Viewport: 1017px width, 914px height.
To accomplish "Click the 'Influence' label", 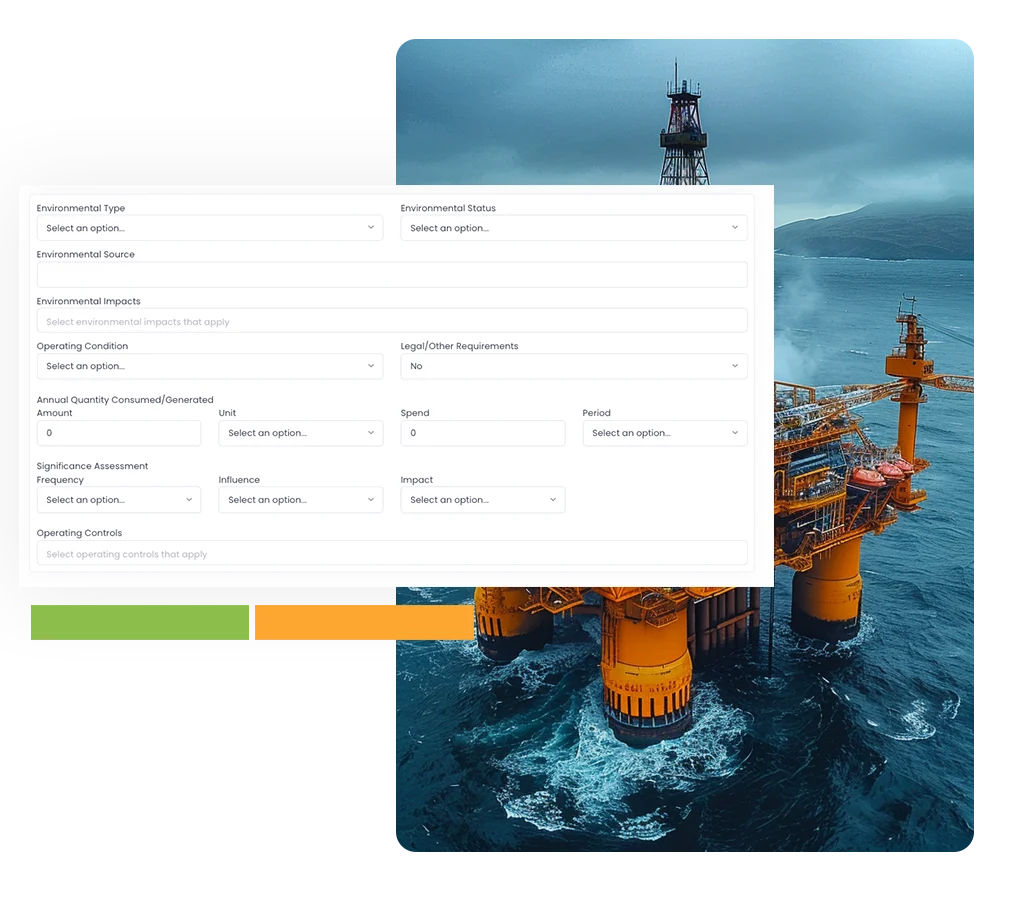I will pyautogui.click(x=239, y=480).
